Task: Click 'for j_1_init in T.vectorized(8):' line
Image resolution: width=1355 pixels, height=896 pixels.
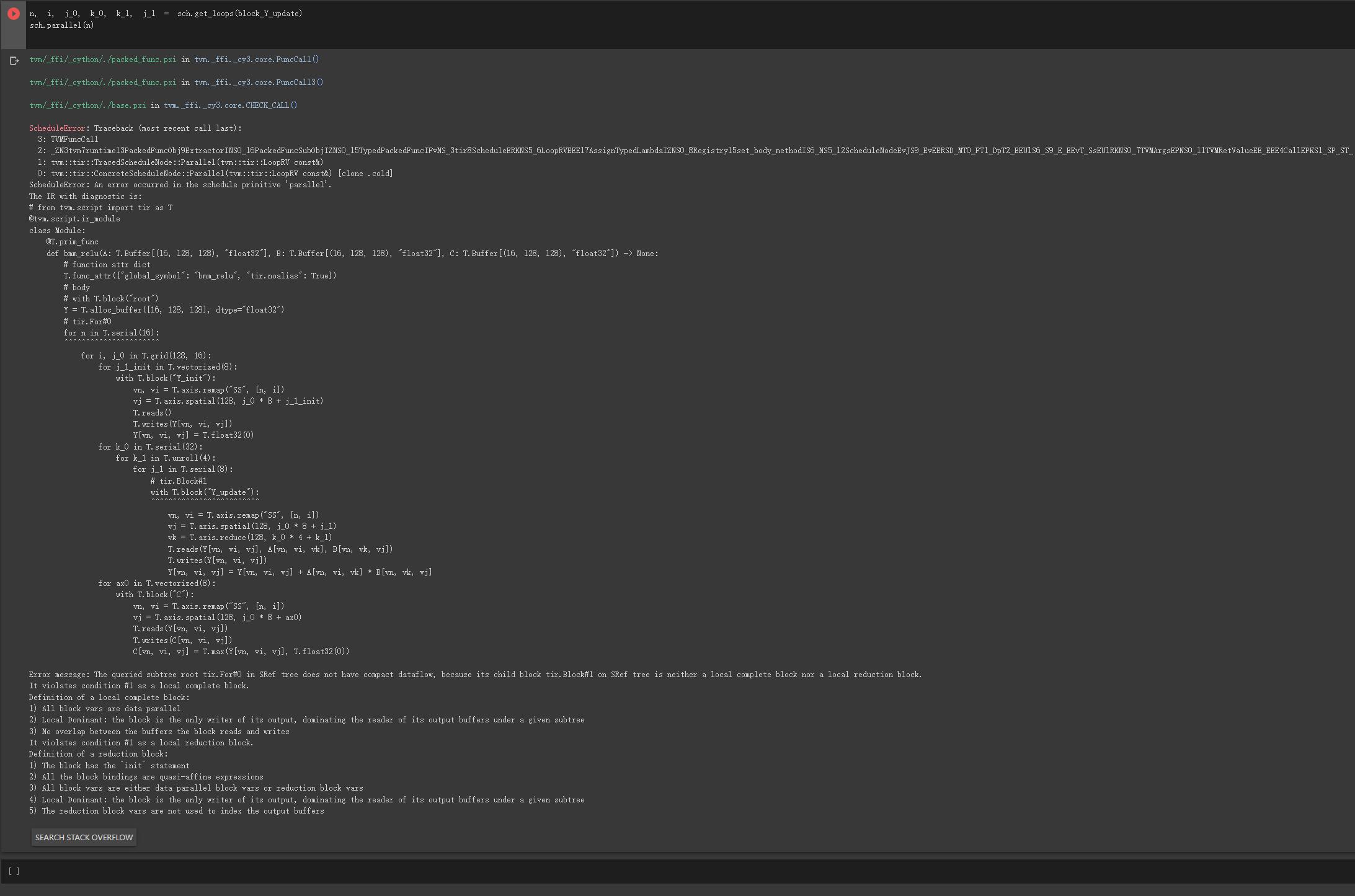Action: click(167, 367)
